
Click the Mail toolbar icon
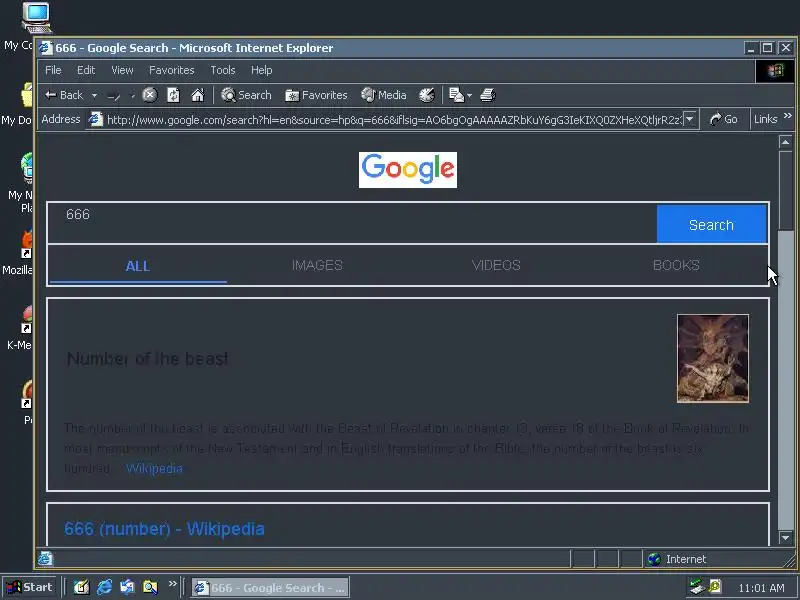(456, 95)
